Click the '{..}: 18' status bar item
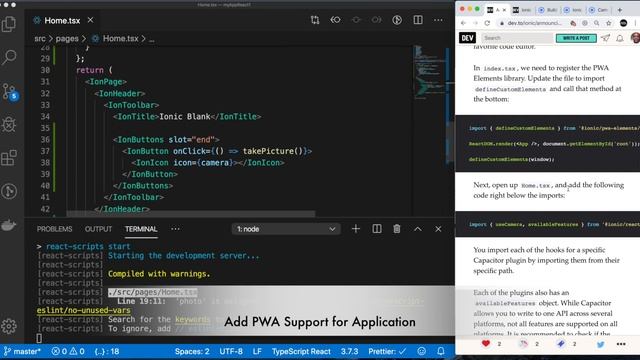The height and width of the screenshot is (360, 640). point(107,351)
